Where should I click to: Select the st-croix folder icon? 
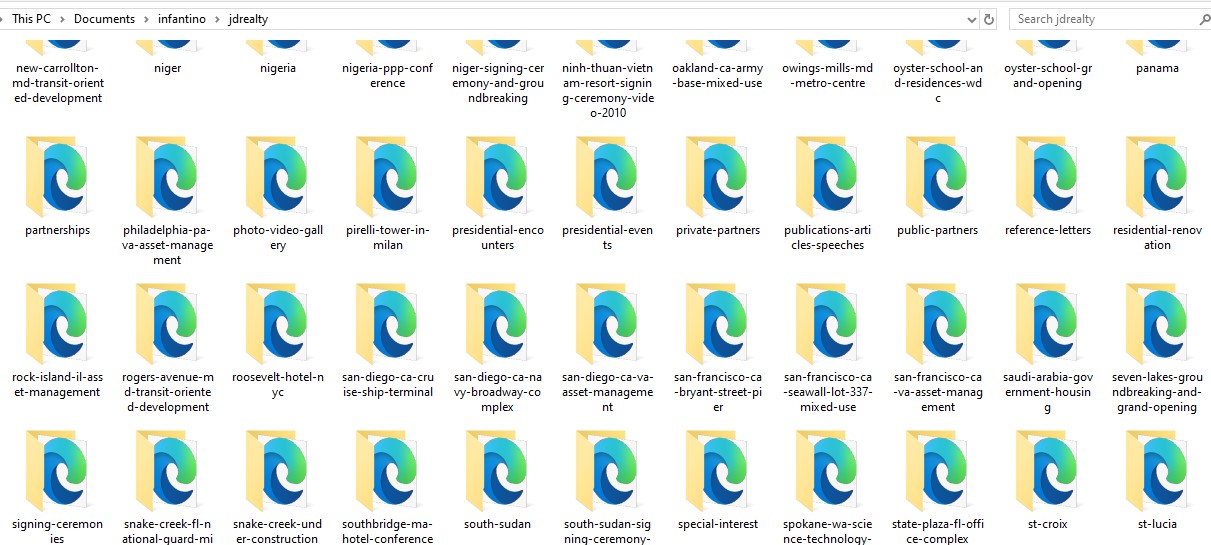(x=1047, y=471)
